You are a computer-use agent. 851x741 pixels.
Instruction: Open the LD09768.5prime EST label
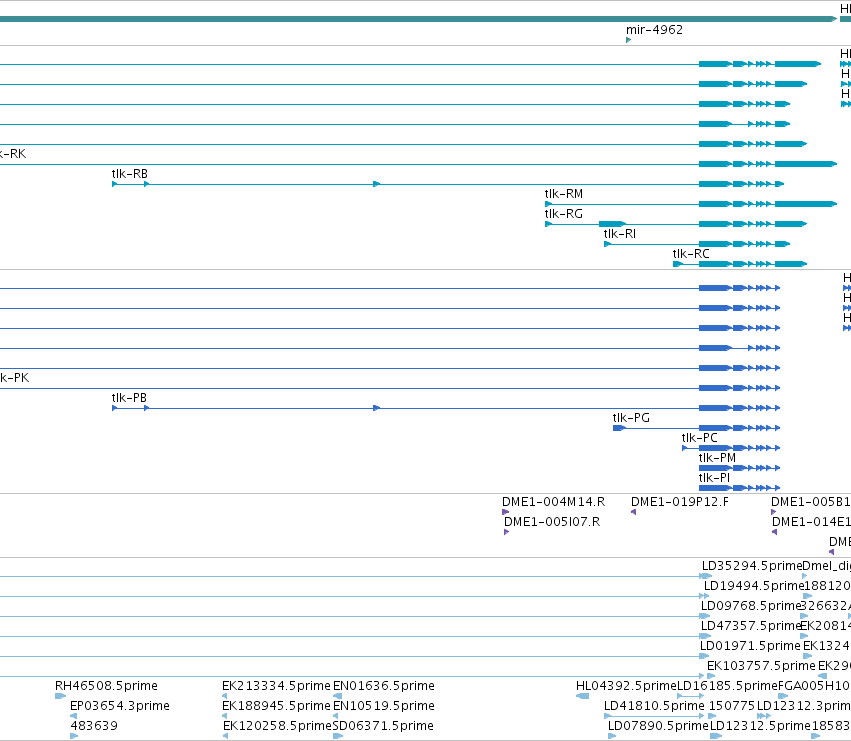click(x=751, y=606)
